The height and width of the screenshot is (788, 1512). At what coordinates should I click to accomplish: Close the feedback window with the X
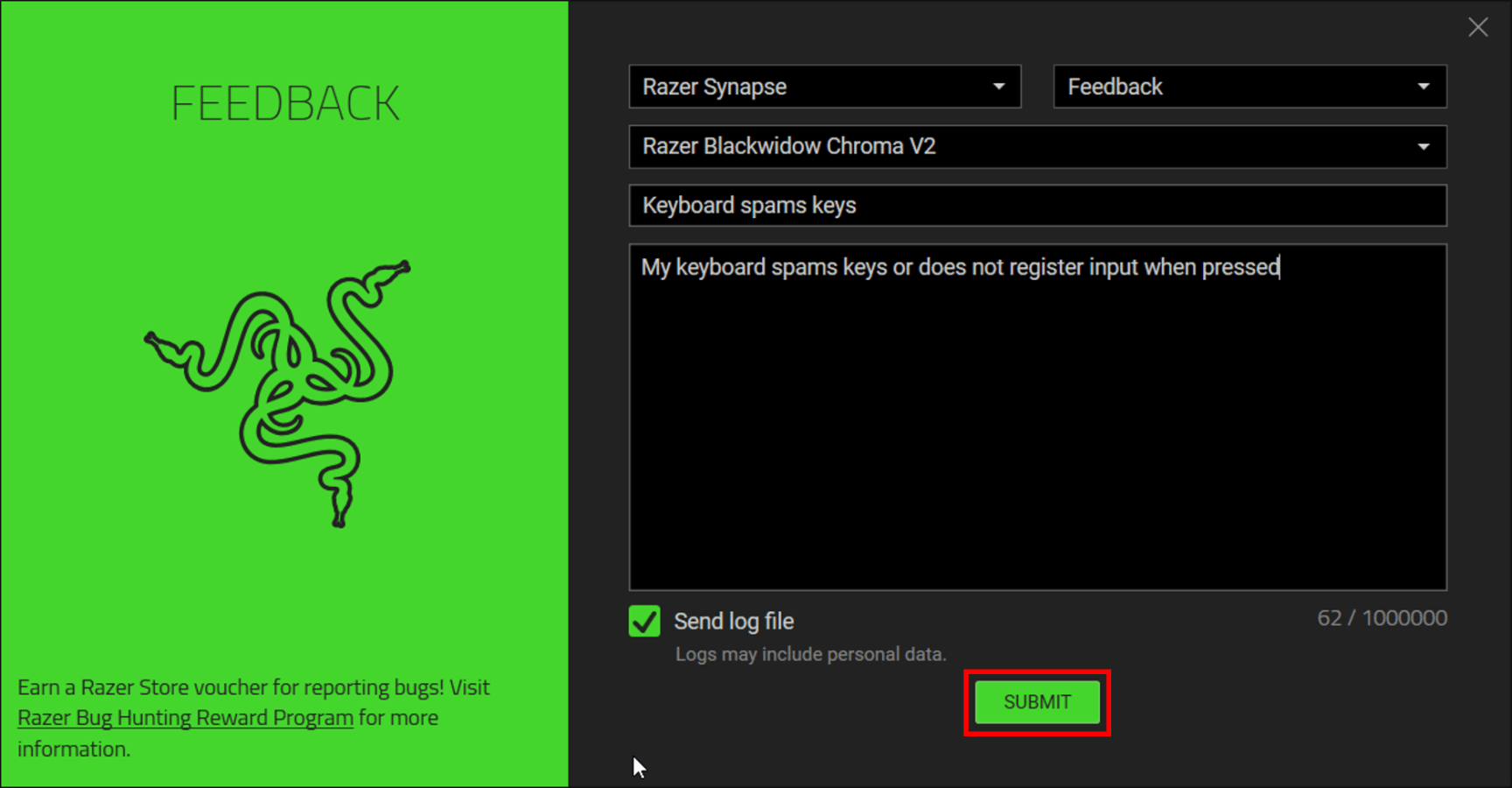coord(1478,27)
